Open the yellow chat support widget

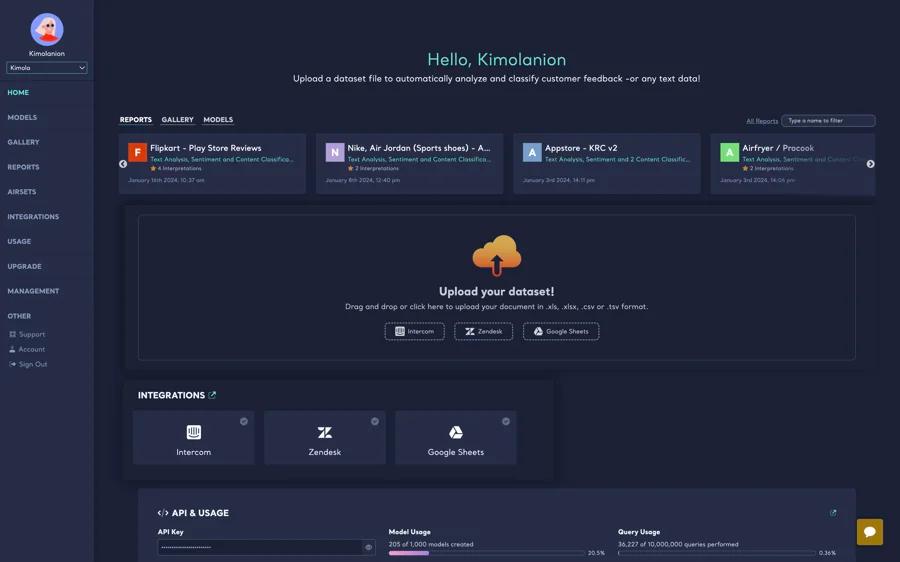870,532
